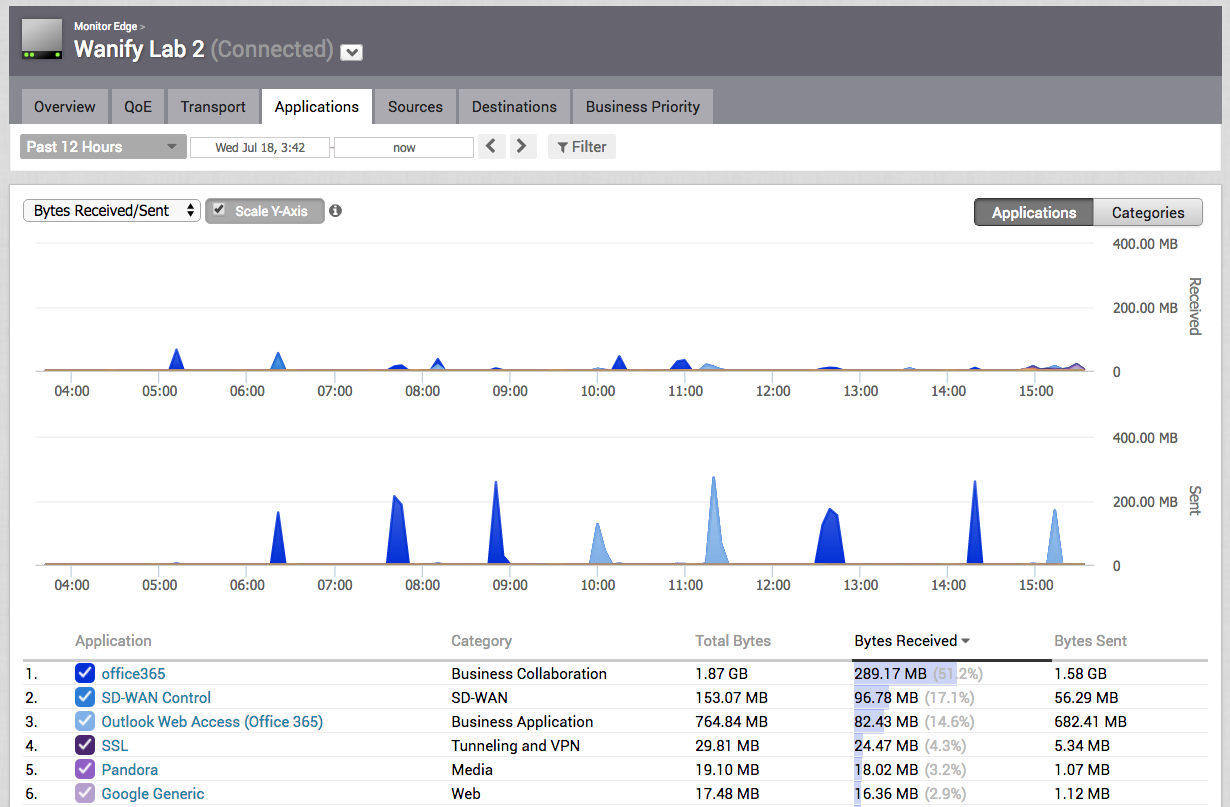
Task: Expand the dropdown next to Wanify Lab 2
Action: [351, 52]
